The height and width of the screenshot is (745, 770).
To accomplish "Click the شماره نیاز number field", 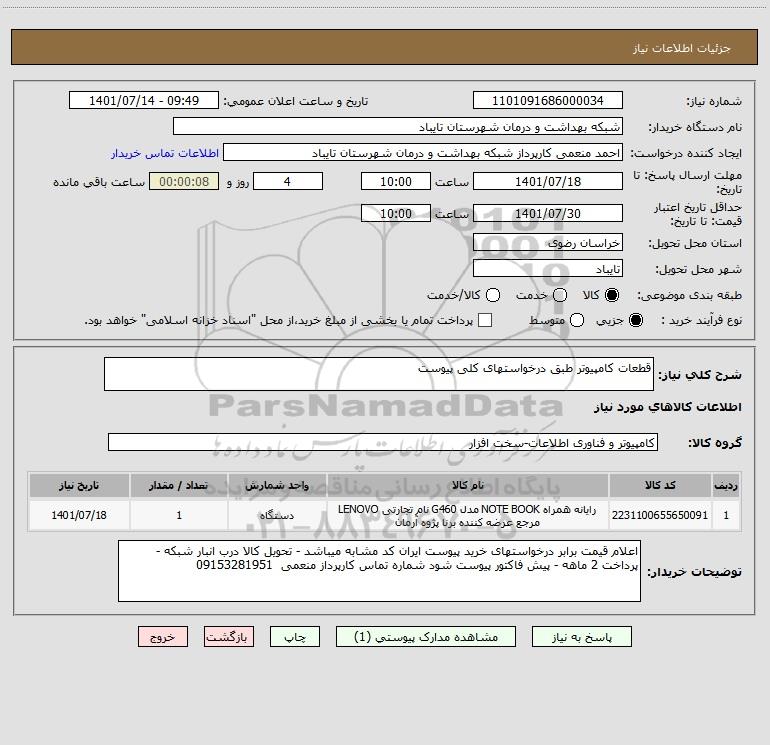I will coord(548,101).
